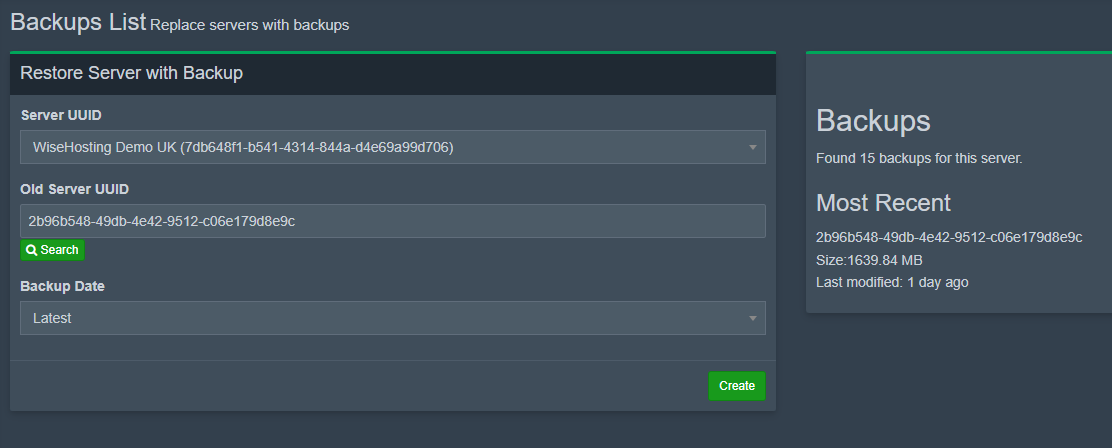Screen dimensions: 1112x448
Task: Click the Most Recent heading
Action: [883, 203]
